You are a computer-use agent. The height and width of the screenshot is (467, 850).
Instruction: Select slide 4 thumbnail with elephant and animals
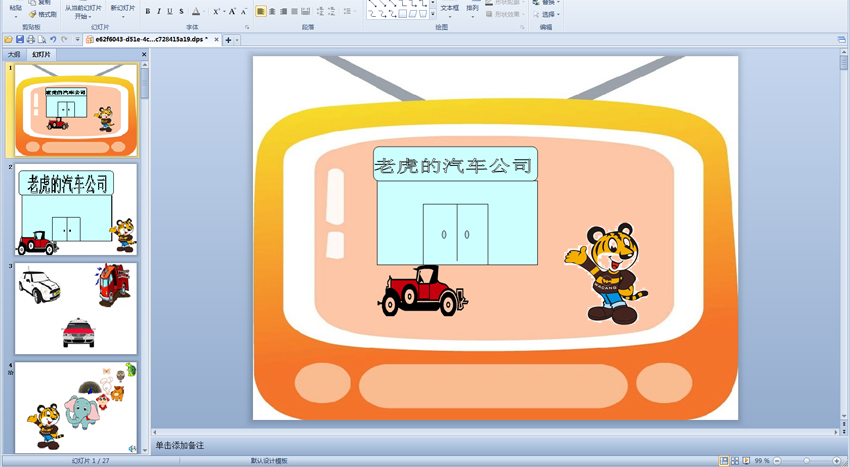[x=76, y=407]
